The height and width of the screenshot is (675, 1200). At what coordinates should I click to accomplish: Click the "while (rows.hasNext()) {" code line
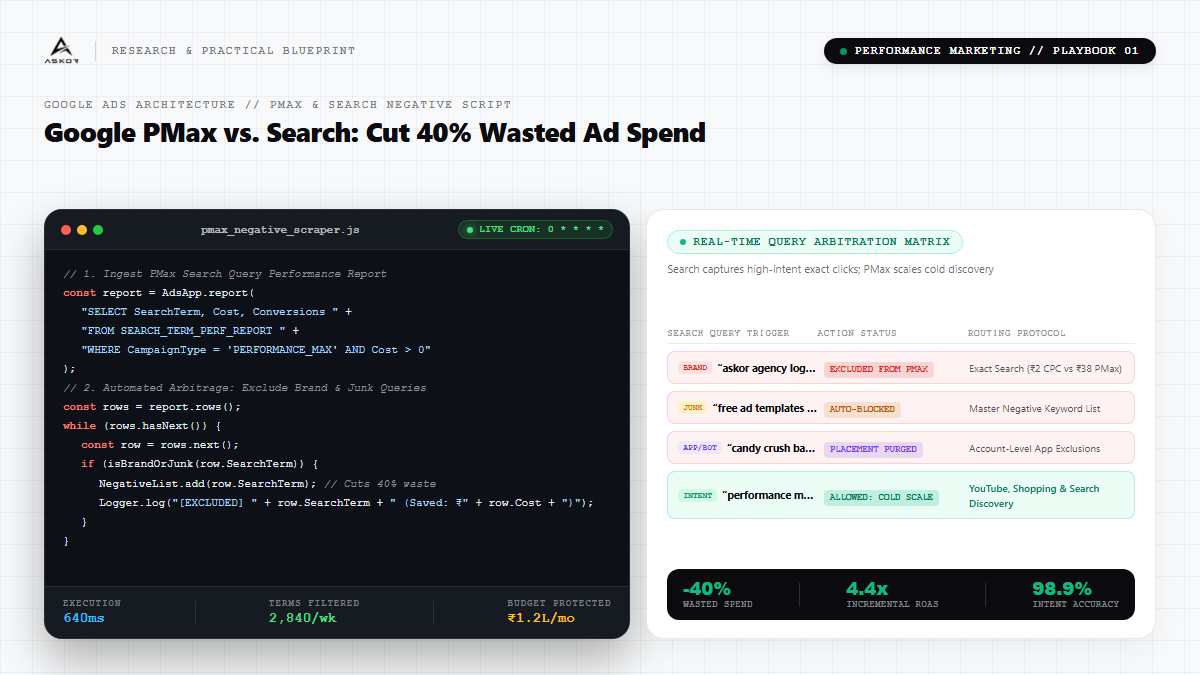click(141, 426)
